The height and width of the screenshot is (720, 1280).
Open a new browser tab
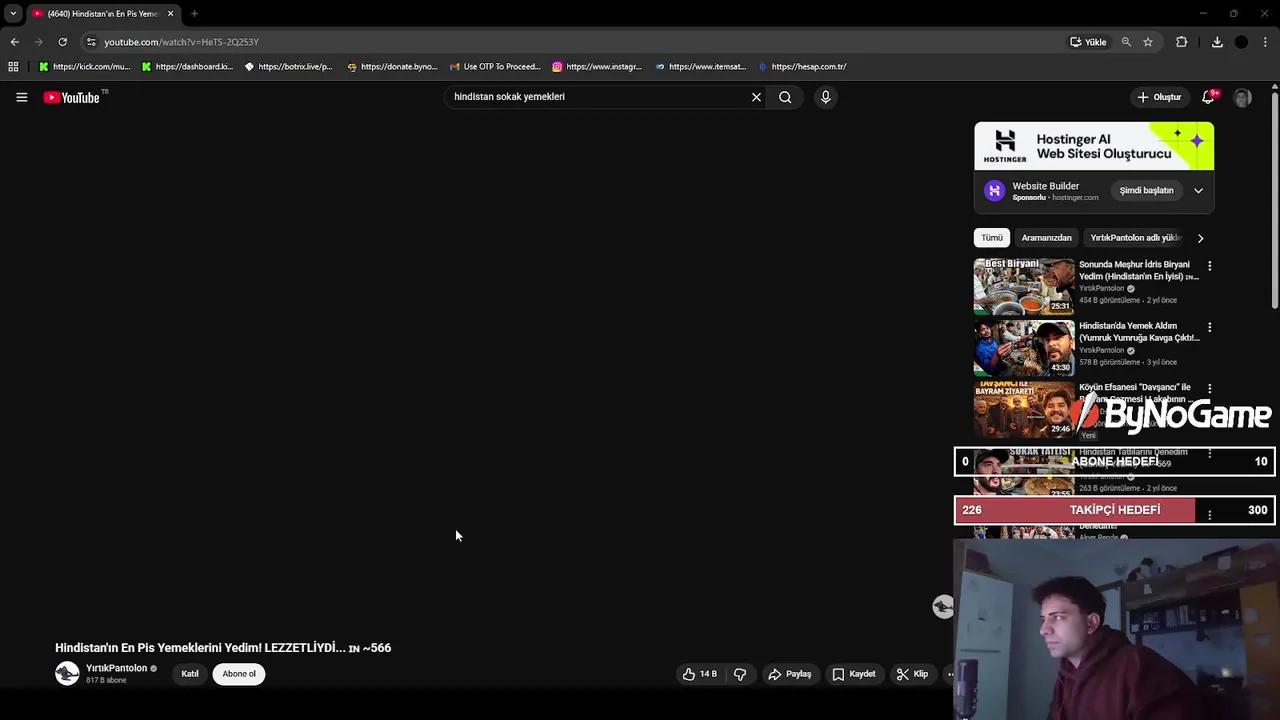pos(194,14)
